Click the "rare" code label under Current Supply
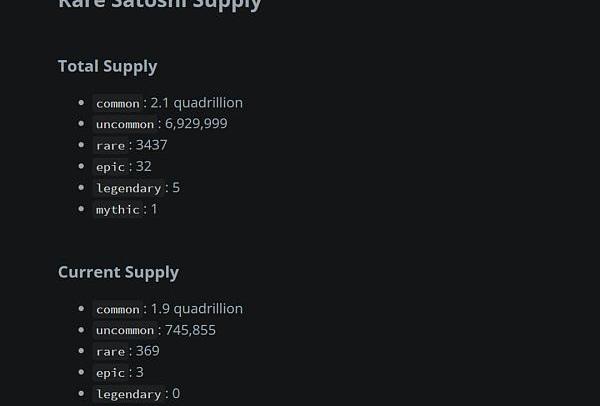The image size is (600, 406). coord(111,351)
